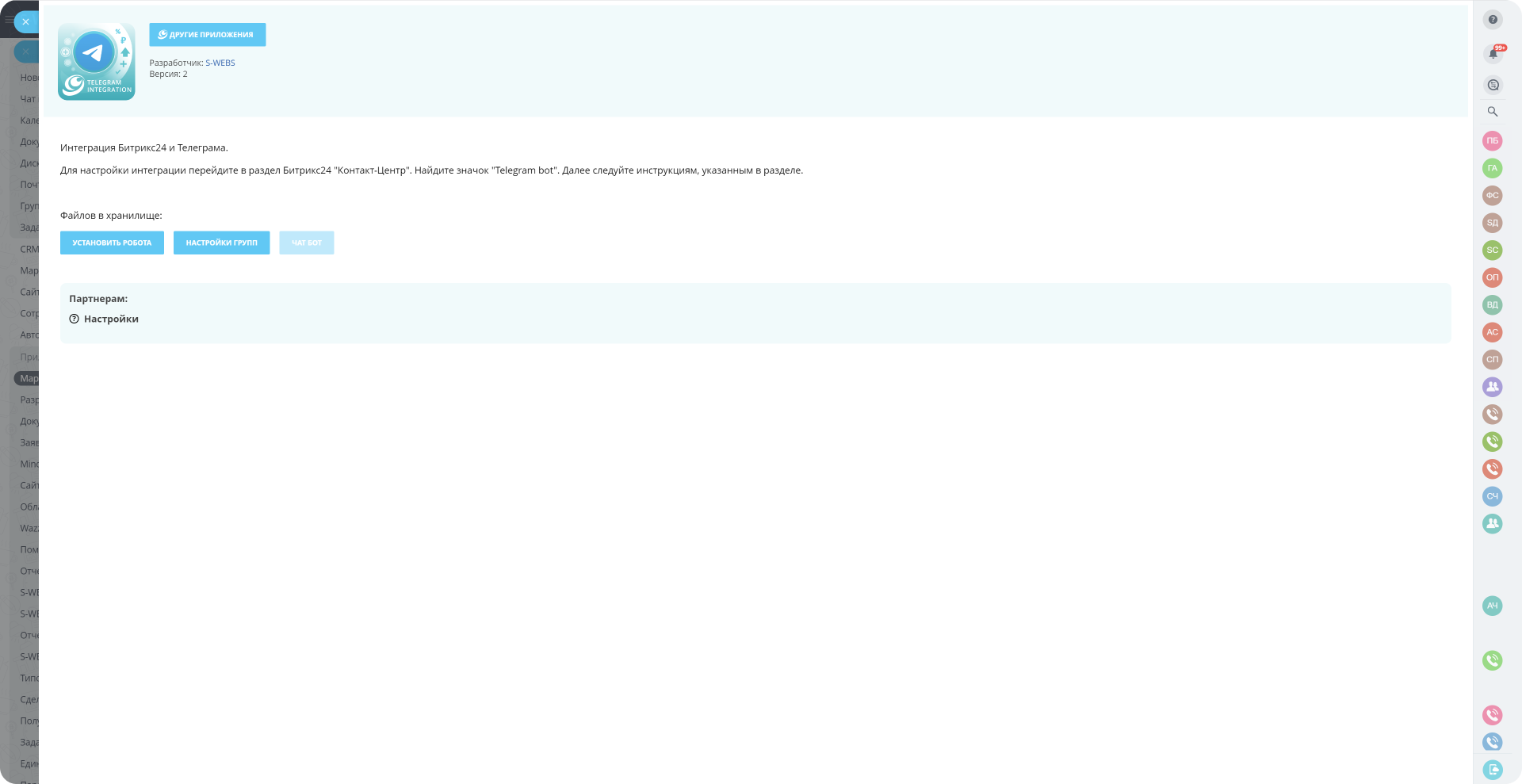
Task: Expand «Настройки» under Партнерам
Action: pyautogui.click(x=111, y=319)
